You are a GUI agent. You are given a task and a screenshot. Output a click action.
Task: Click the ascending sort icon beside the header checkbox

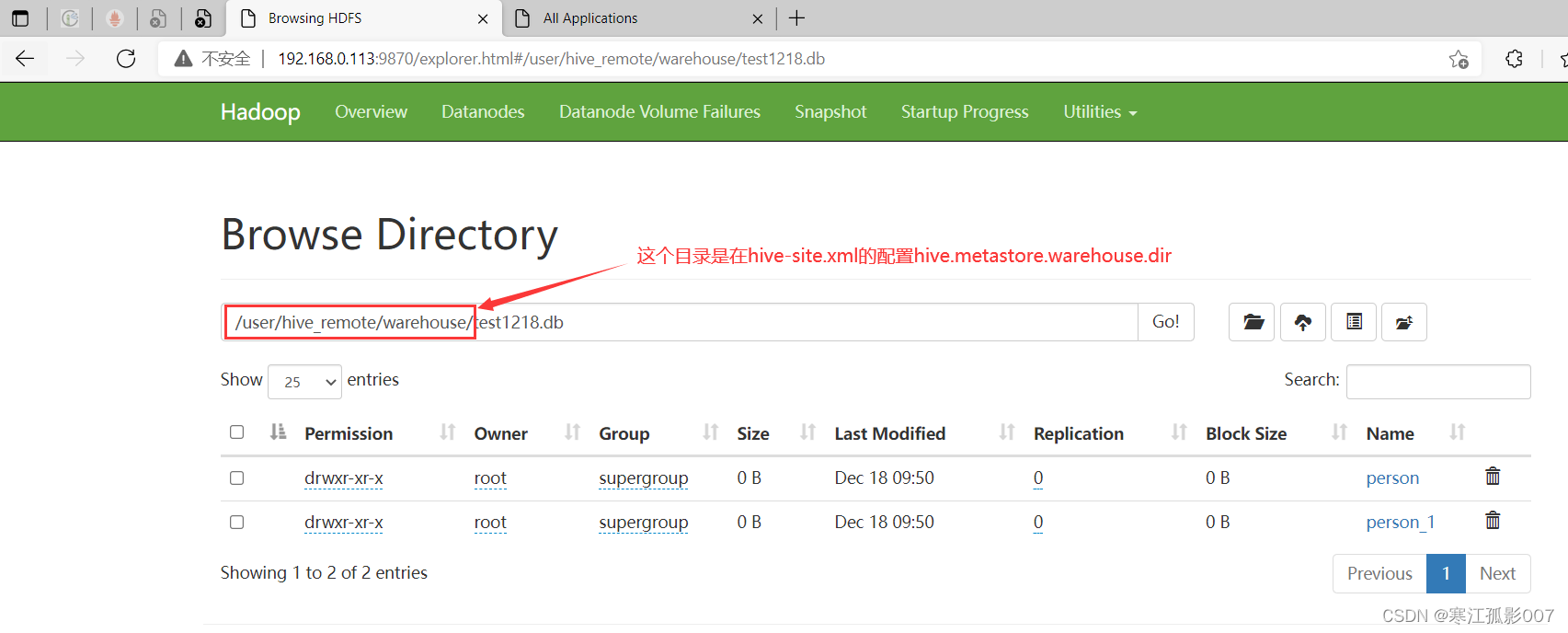[278, 432]
